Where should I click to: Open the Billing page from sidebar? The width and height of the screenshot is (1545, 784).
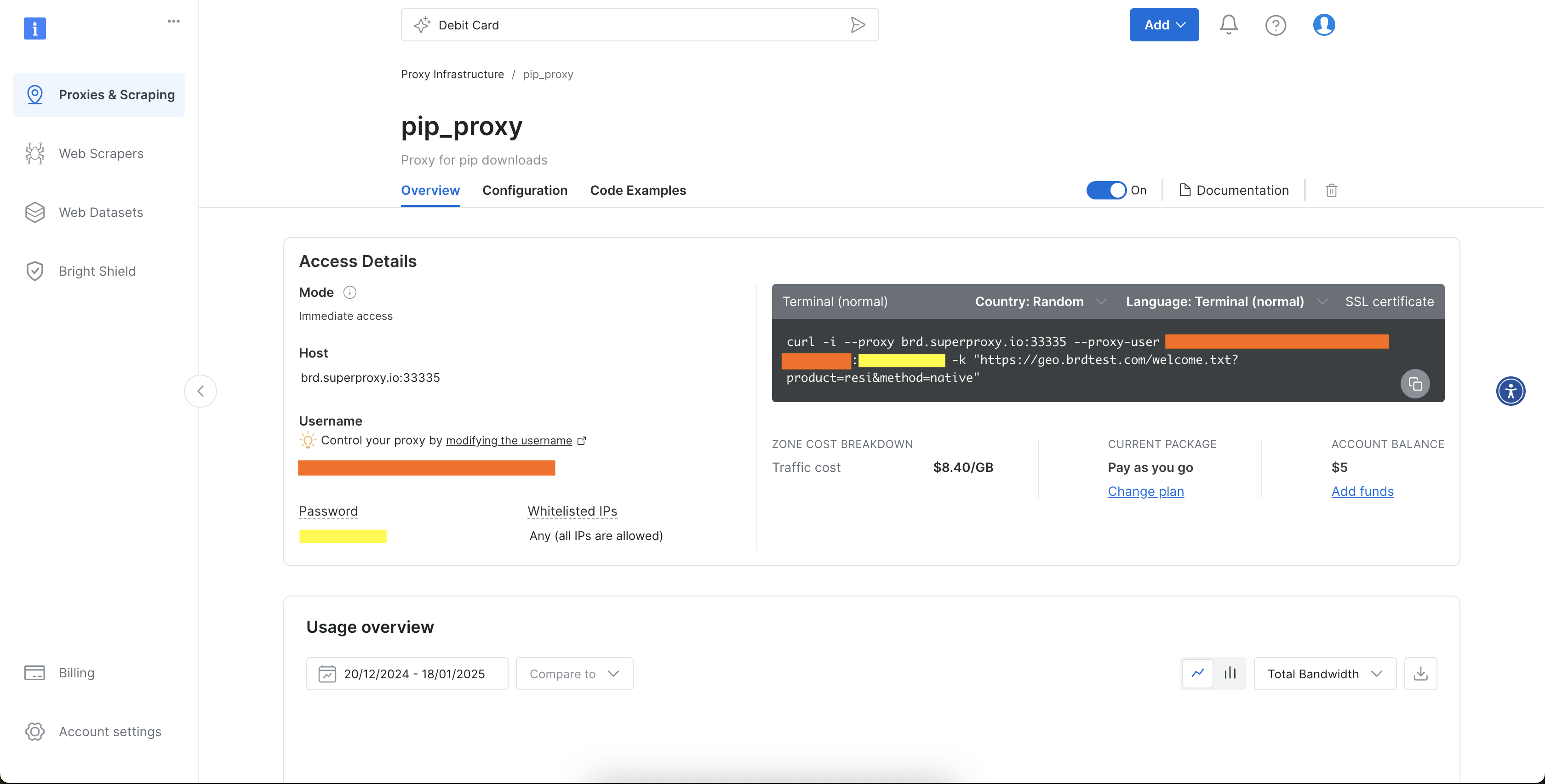[77, 672]
